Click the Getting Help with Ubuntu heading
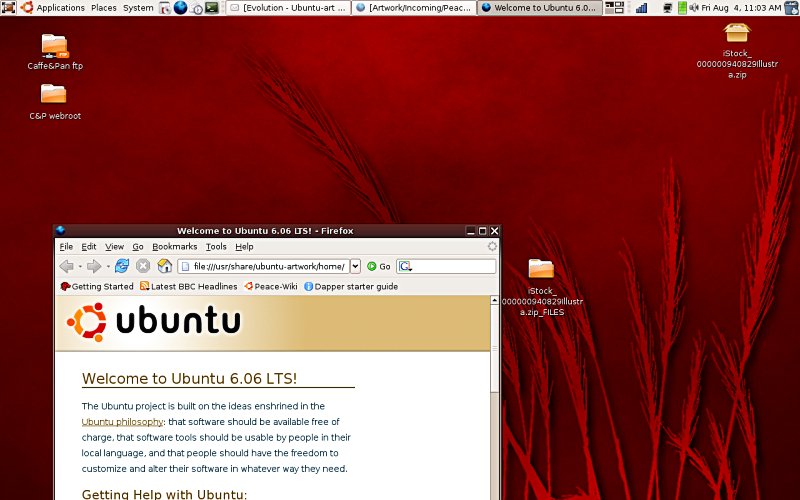This screenshot has width=800, height=500. [x=164, y=494]
